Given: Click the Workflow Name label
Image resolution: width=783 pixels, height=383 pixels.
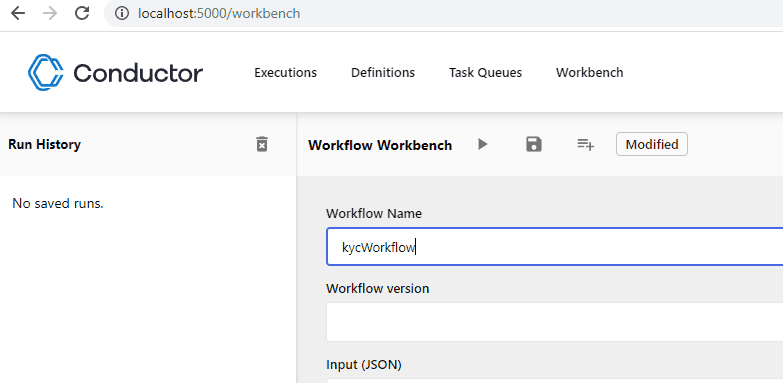Looking at the screenshot, I should tap(374, 214).
